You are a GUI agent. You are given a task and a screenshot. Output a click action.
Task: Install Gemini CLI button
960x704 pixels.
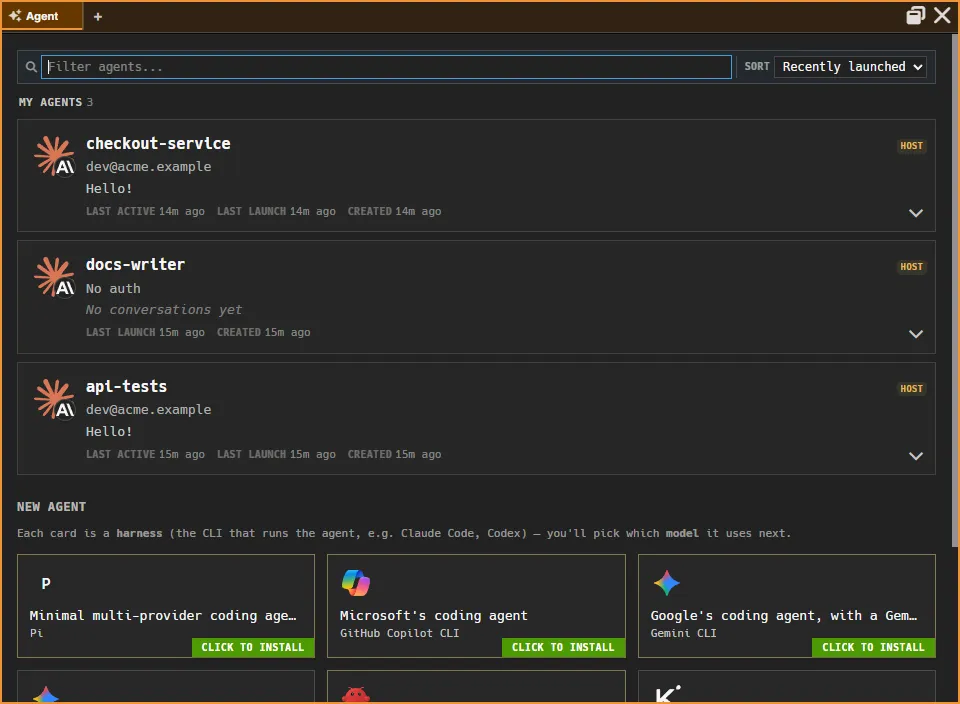[x=874, y=648]
